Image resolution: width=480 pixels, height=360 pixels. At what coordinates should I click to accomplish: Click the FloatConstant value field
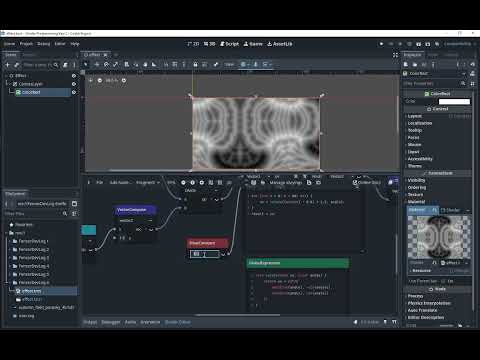(205, 254)
